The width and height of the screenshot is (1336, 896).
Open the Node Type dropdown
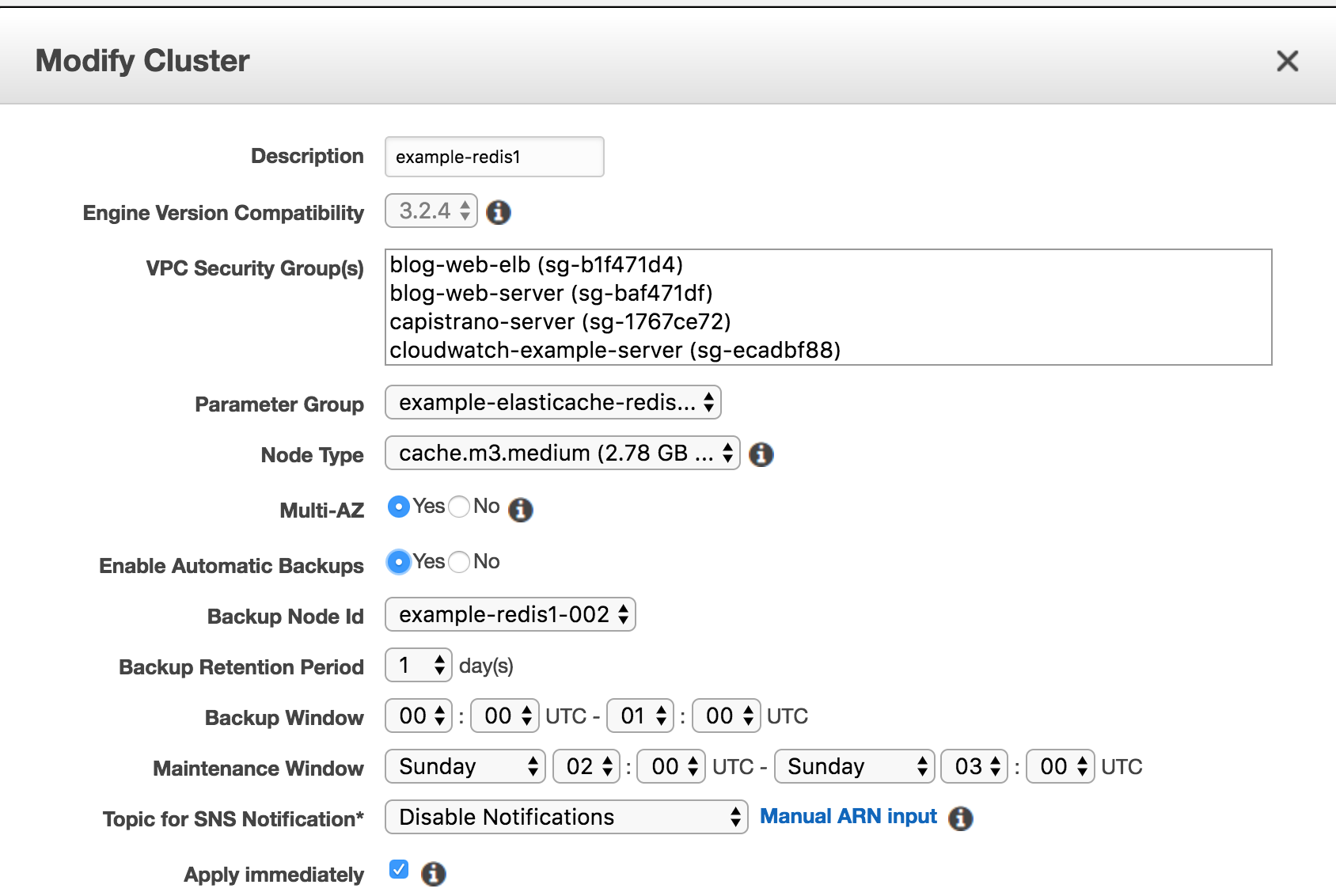[x=563, y=453]
